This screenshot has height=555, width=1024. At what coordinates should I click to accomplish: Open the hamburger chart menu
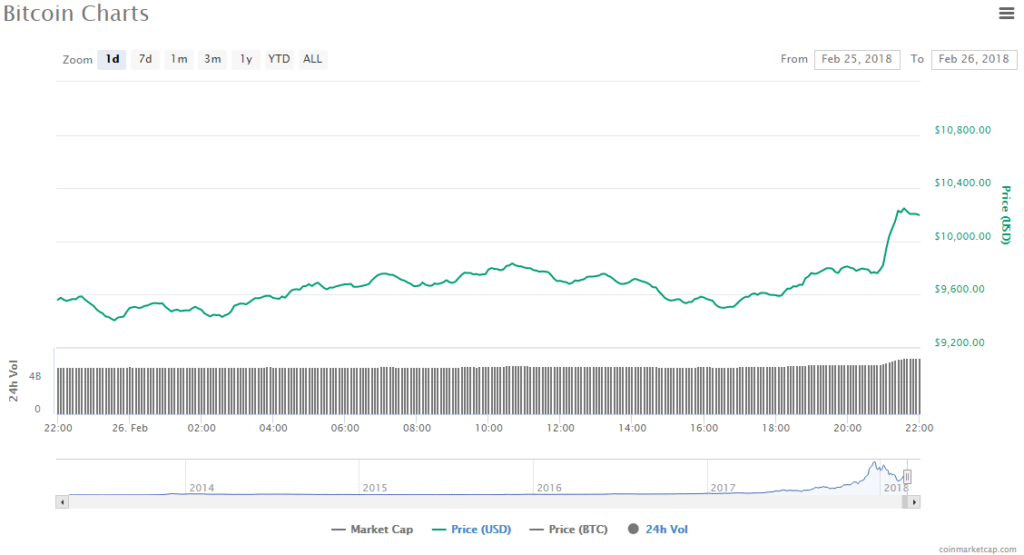pos(1006,13)
